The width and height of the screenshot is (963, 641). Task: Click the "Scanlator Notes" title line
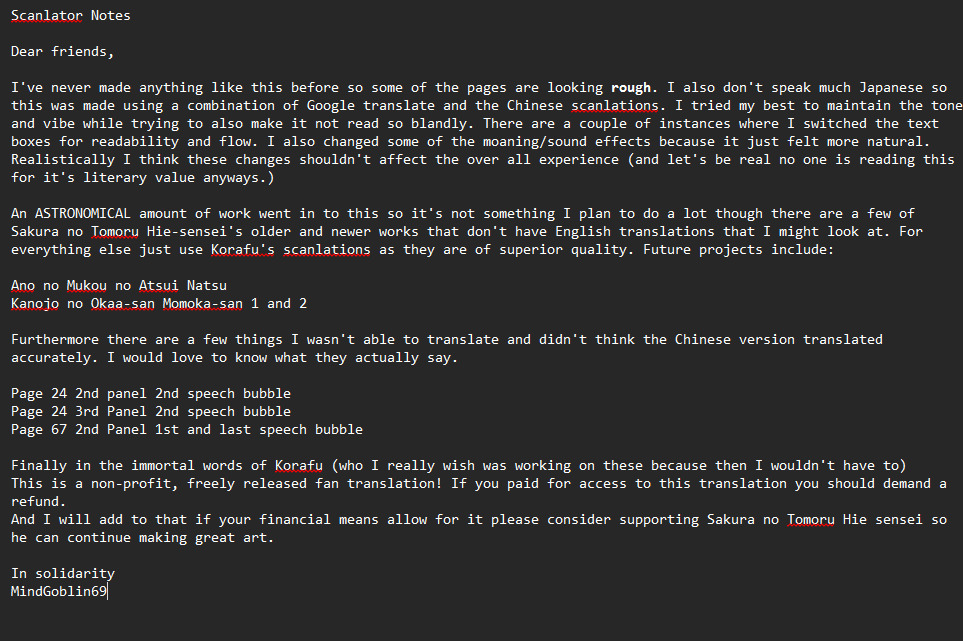[x=70, y=15]
